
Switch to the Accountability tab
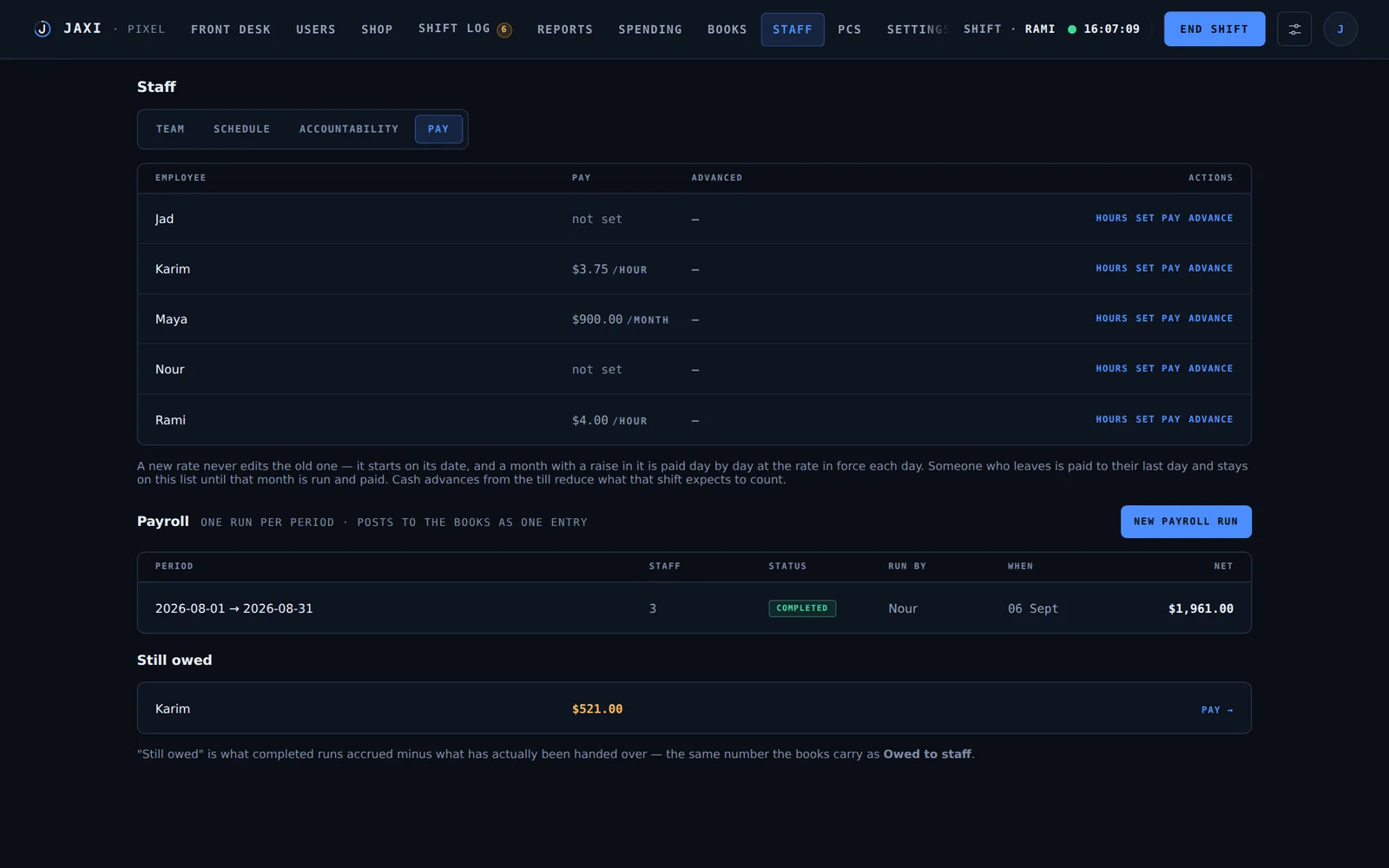(x=349, y=128)
